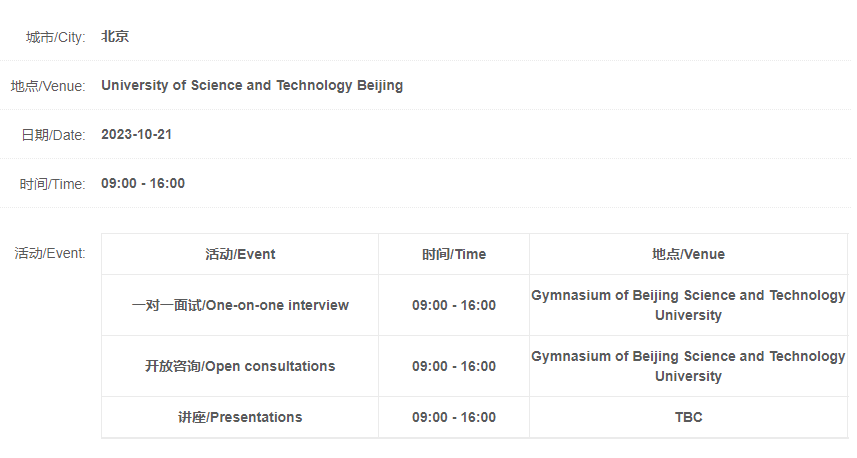Select the One-on-one interview row cell
Image resolution: width=857 pixels, height=458 pixels.
coord(240,305)
